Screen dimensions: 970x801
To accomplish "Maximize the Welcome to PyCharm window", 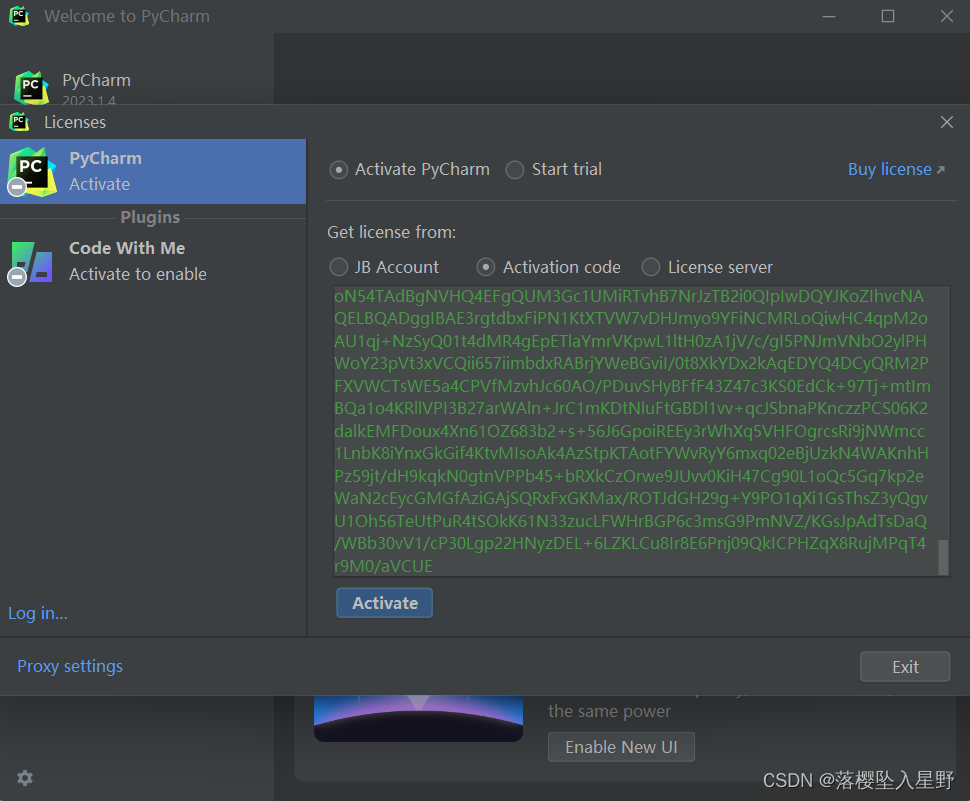I will pyautogui.click(x=888, y=16).
